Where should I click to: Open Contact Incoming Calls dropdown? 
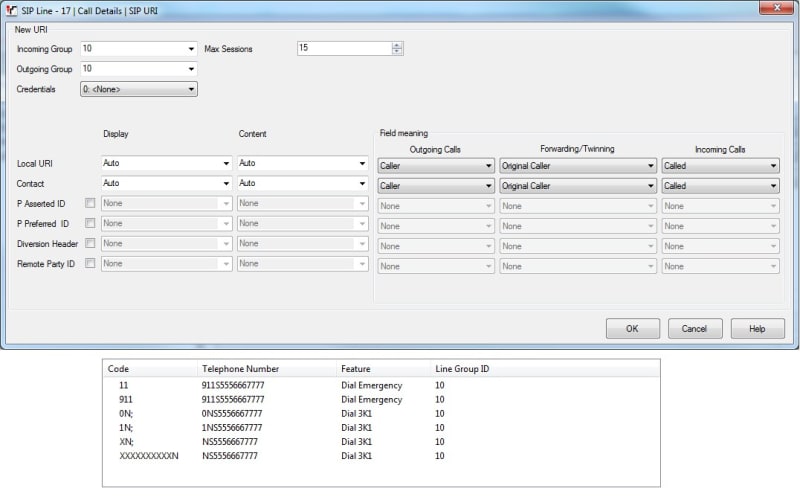720,186
